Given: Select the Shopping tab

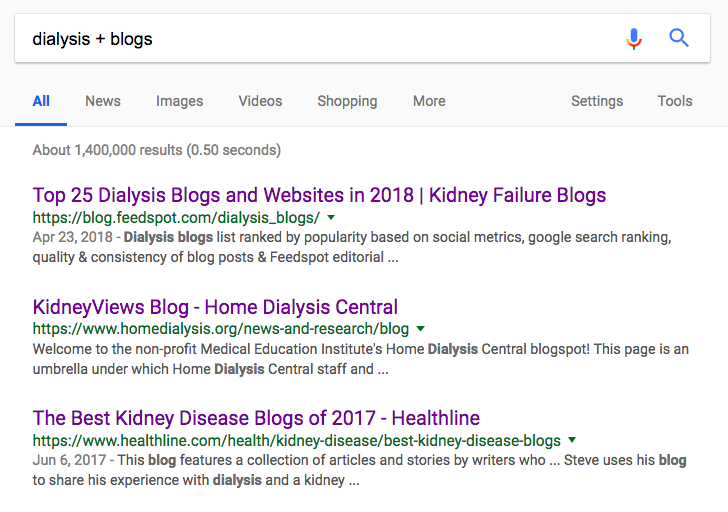Looking at the screenshot, I should (347, 101).
